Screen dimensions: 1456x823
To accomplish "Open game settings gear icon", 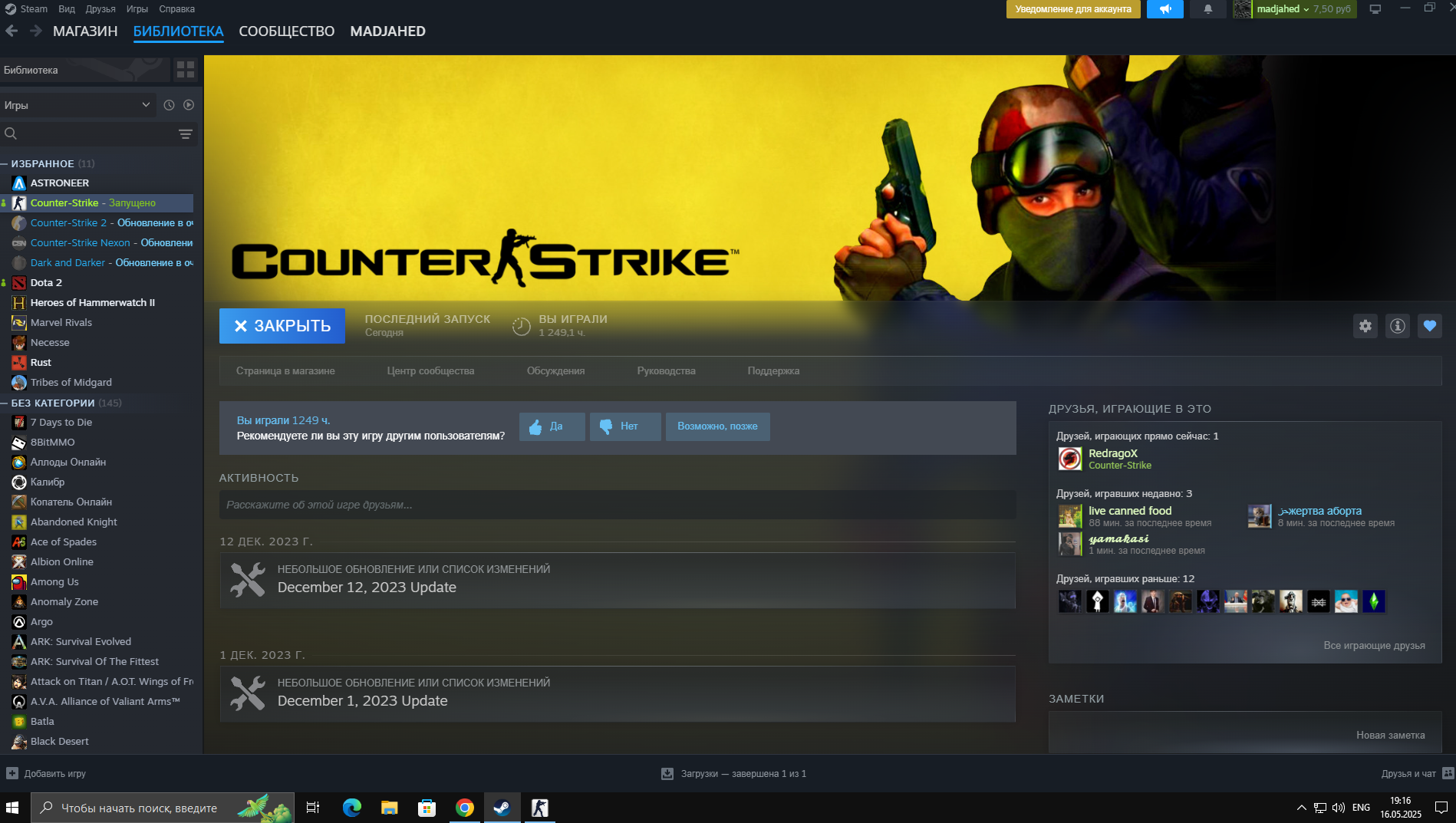I will coord(1365,326).
